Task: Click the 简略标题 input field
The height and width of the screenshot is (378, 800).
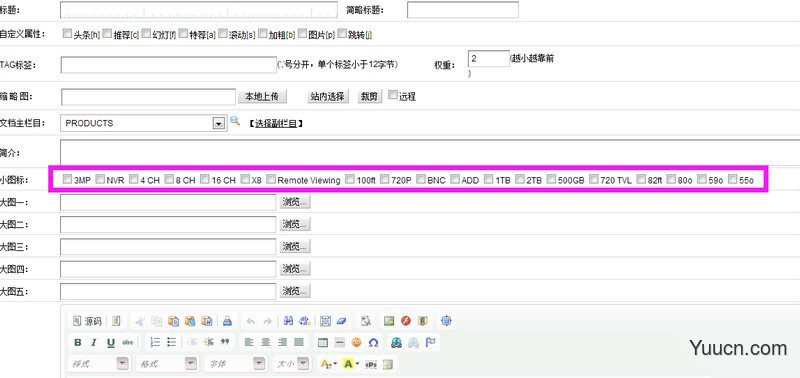Action: pyautogui.click(x=463, y=10)
